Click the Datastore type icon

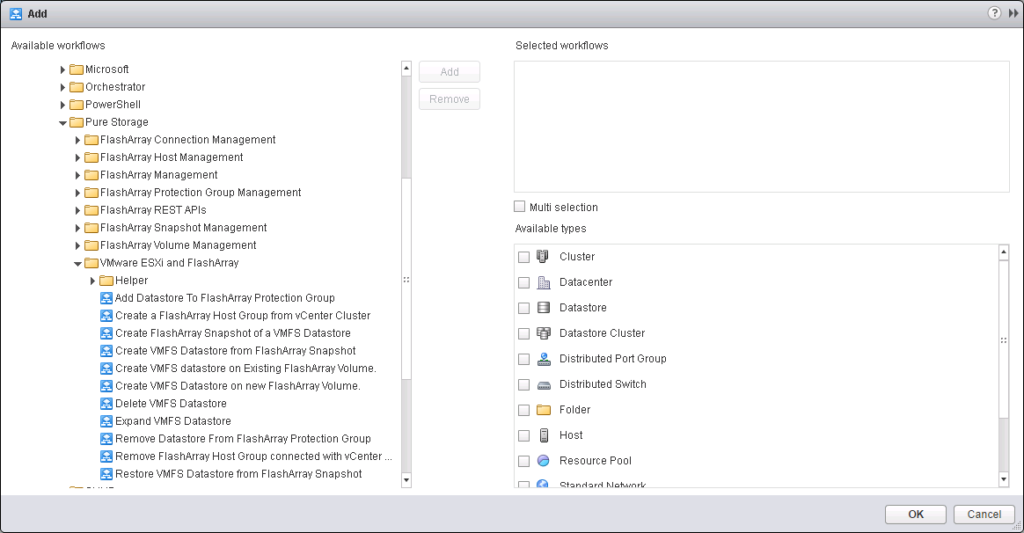coord(543,308)
